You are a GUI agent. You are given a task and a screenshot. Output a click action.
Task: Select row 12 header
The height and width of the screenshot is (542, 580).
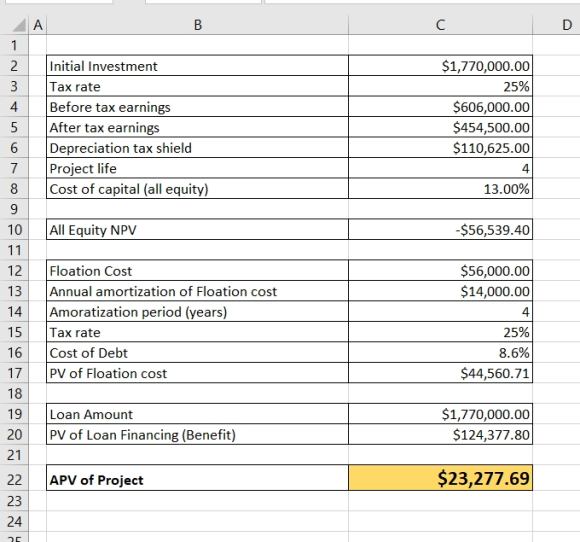pyautogui.click(x=14, y=271)
